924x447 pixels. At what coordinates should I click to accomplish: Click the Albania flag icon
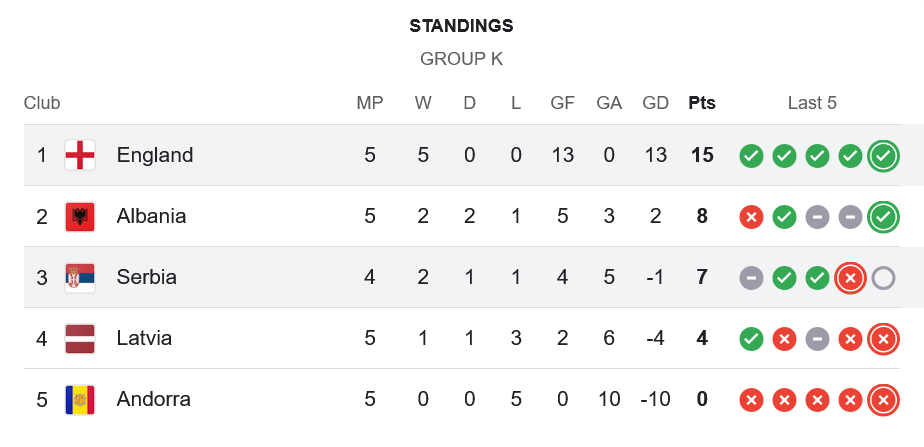80,216
